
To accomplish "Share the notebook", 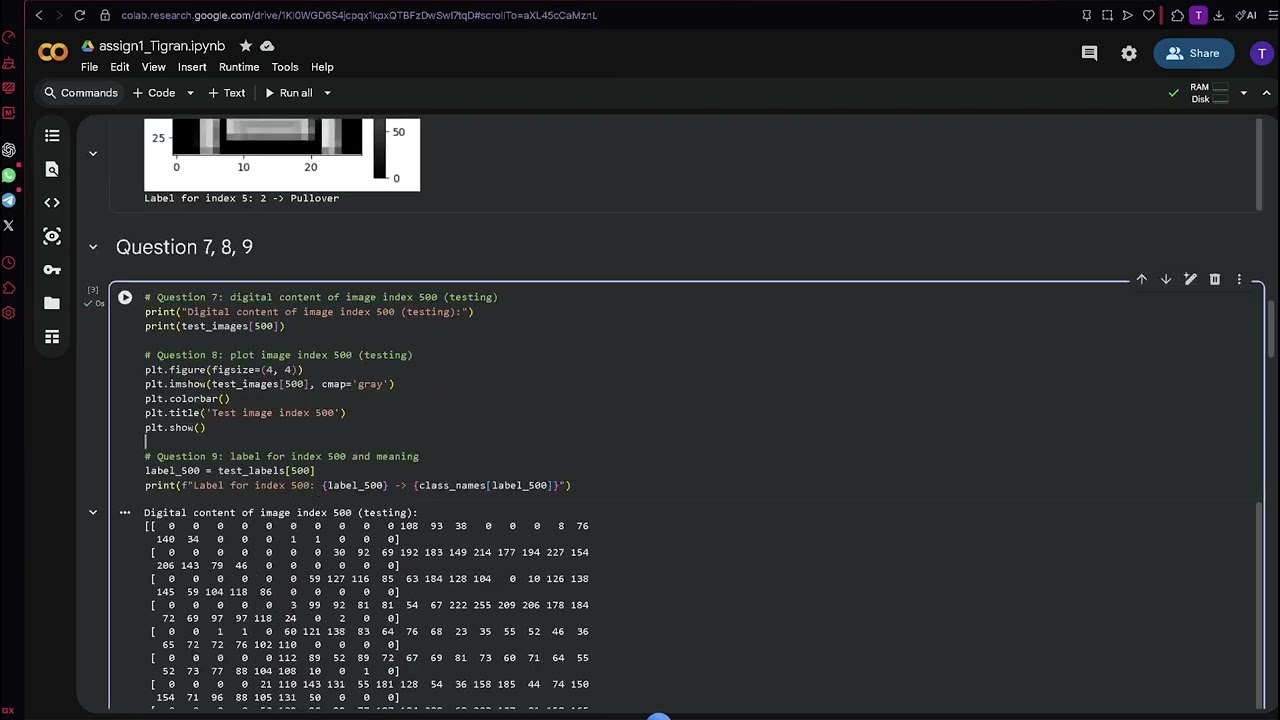I will [1195, 53].
